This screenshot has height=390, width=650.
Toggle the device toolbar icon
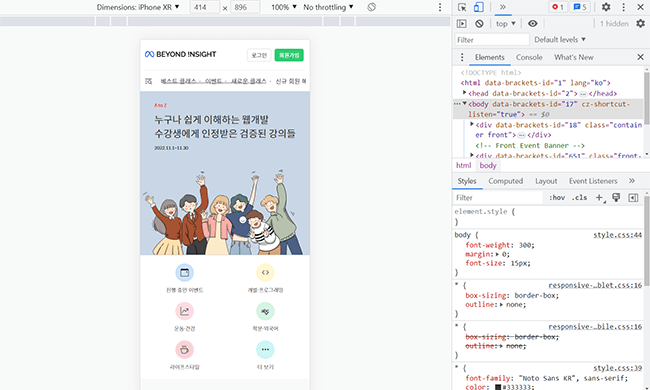click(478, 7)
